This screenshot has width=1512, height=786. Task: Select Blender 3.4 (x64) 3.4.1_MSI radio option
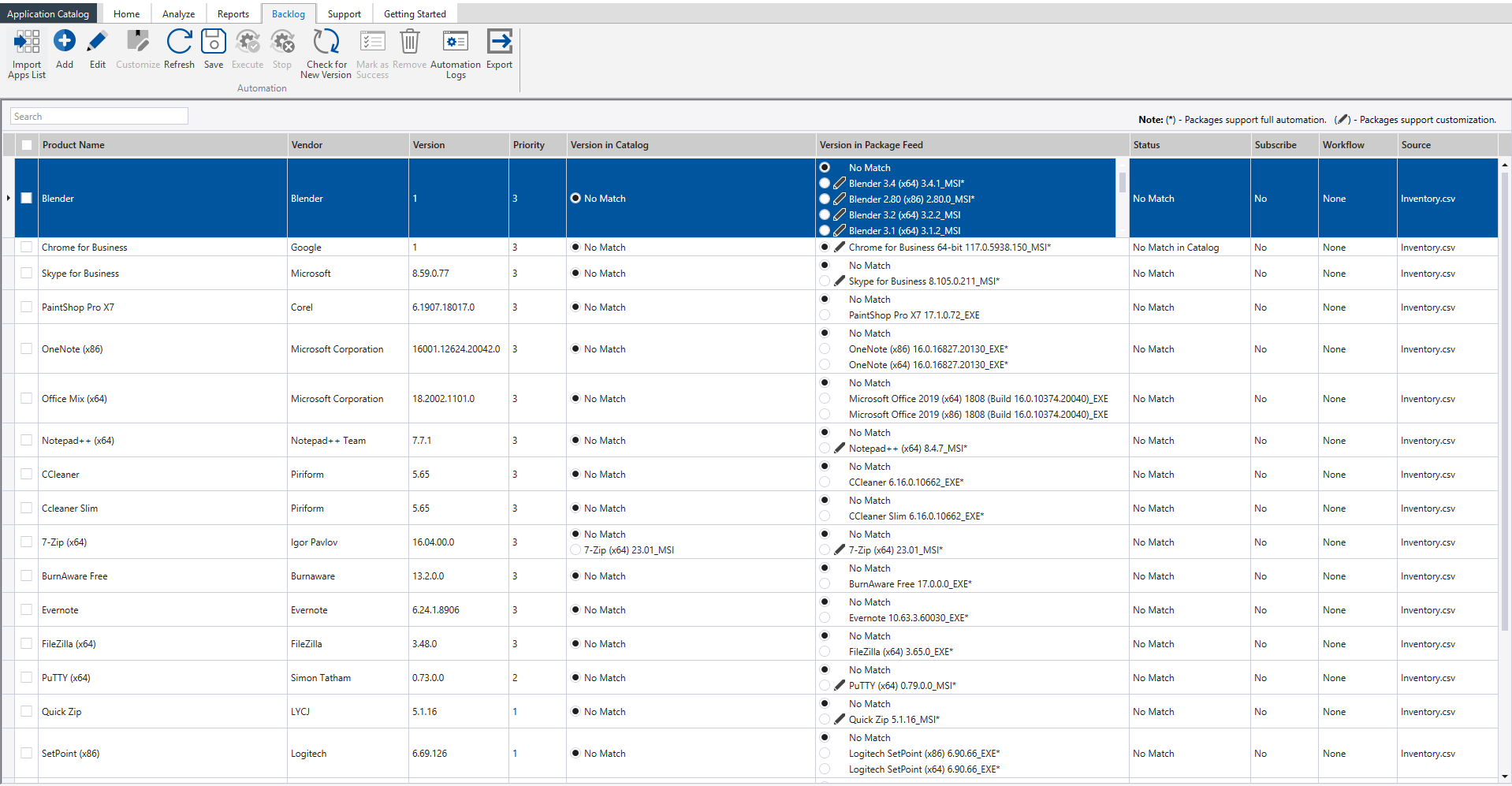825,184
